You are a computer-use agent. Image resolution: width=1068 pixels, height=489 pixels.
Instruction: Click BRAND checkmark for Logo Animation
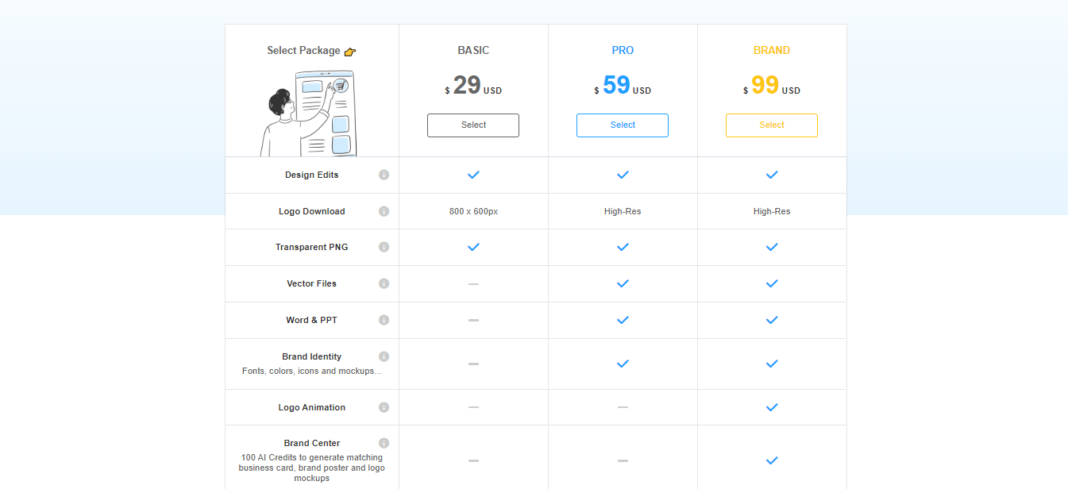pos(771,407)
